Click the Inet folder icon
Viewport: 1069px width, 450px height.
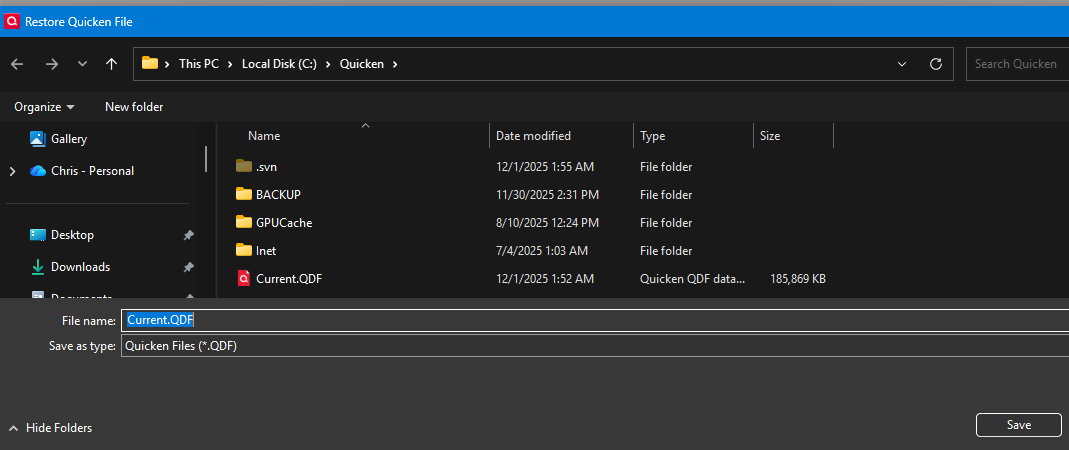point(244,250)
